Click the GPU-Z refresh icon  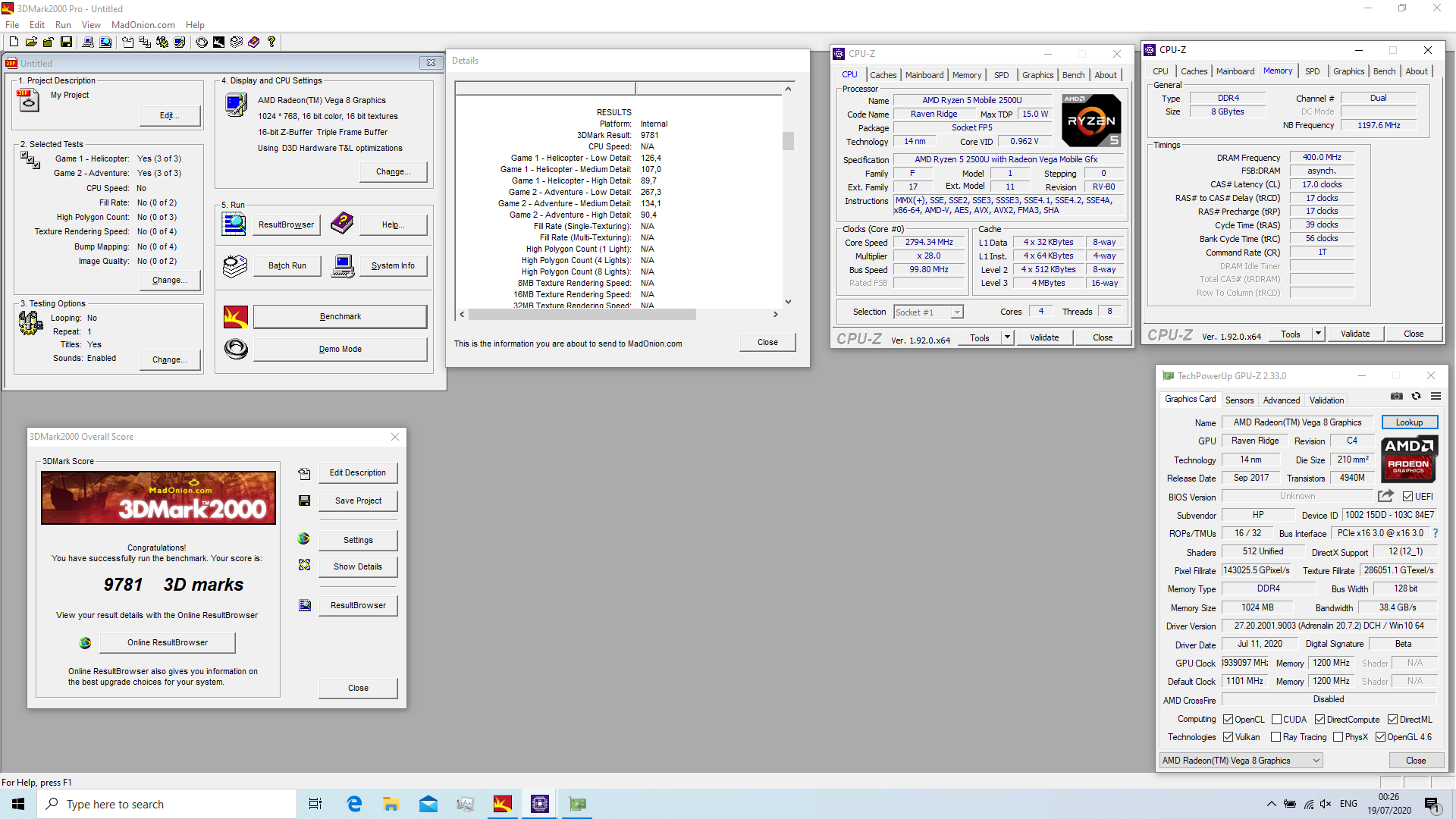[1416, 396]
